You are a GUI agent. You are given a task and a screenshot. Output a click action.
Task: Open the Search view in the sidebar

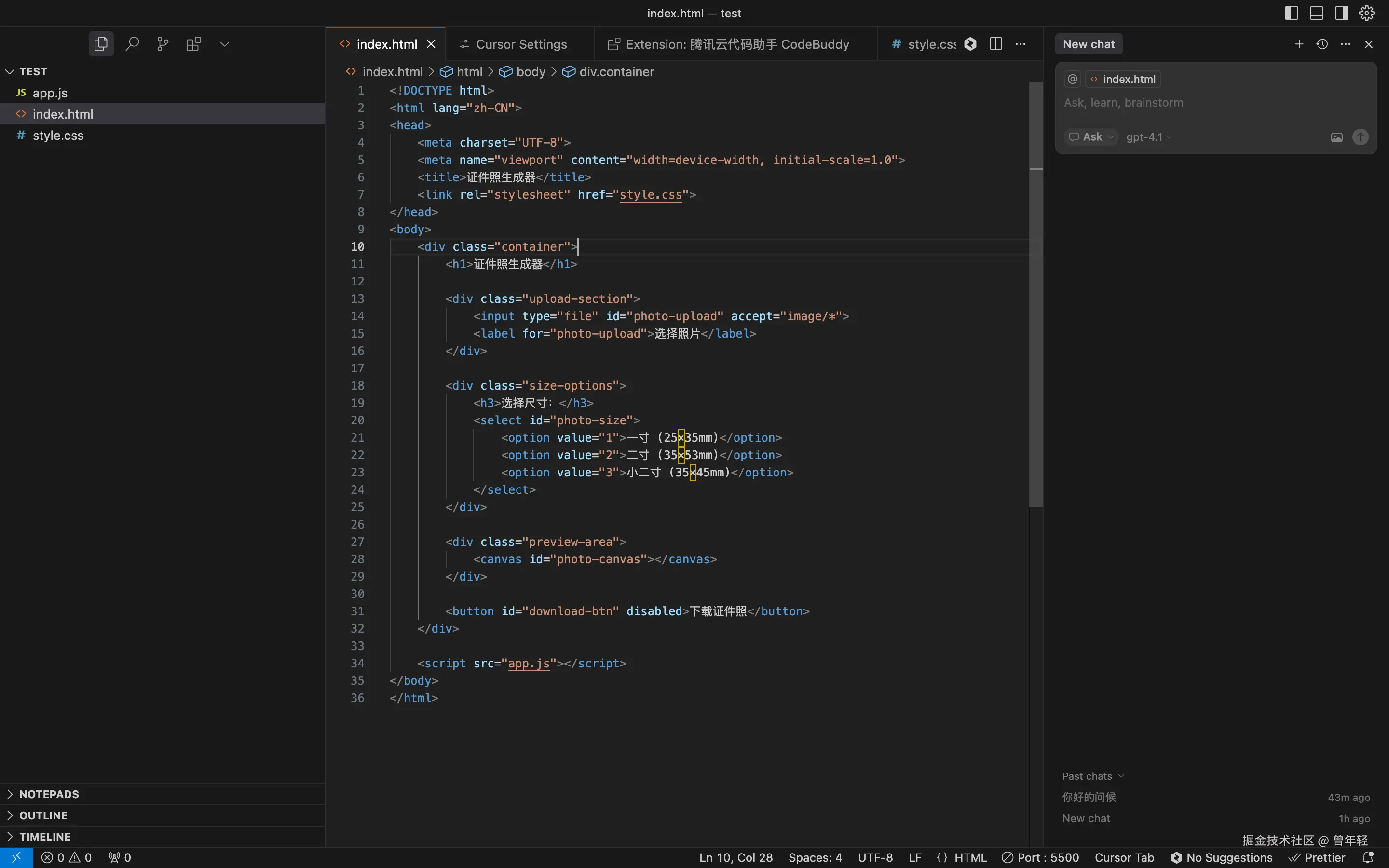132,43
